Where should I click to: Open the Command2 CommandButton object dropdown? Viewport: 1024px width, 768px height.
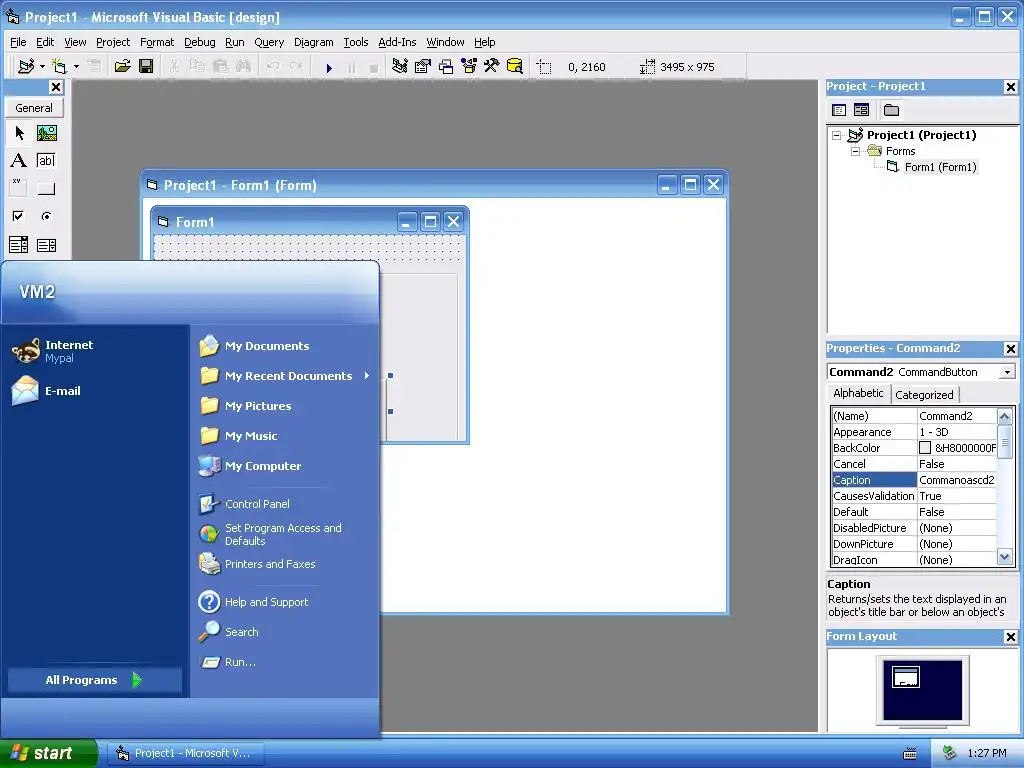pyautogui.click(x=1008, y=372)
